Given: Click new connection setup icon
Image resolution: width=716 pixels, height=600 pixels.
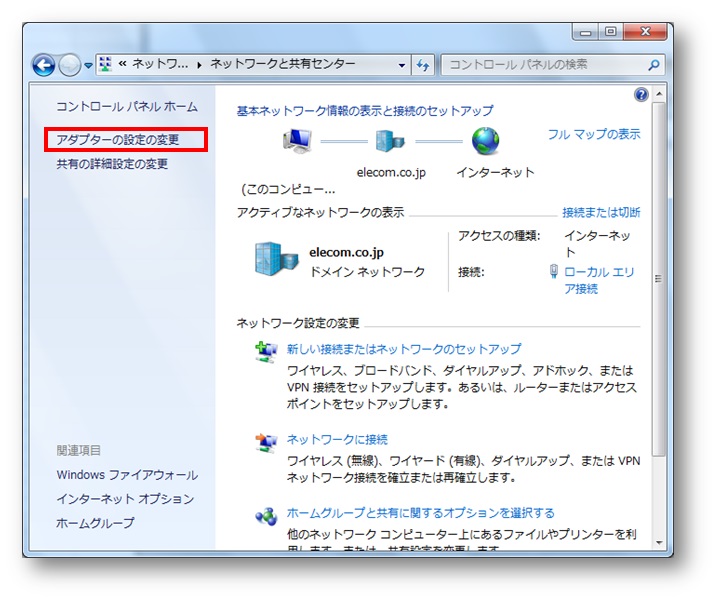Looking at the screenshot, I should tap(266, 352).
